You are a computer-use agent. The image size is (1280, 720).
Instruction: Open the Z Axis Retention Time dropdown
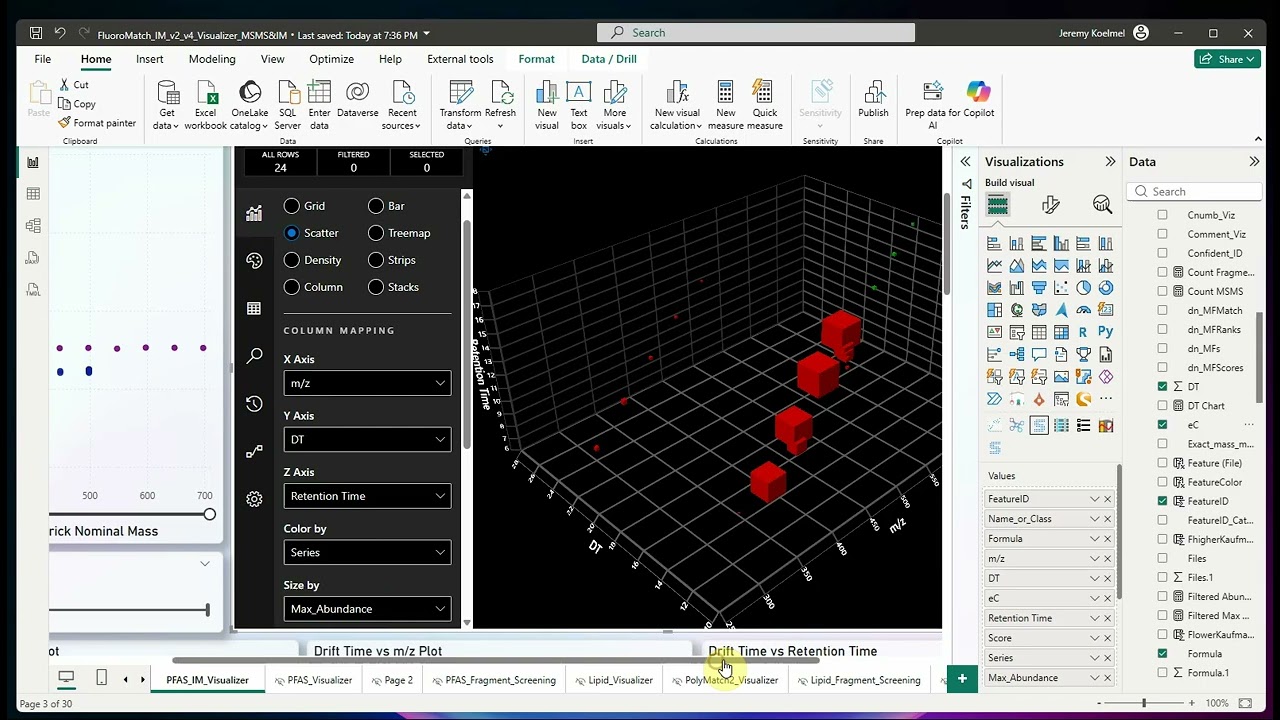367,496
